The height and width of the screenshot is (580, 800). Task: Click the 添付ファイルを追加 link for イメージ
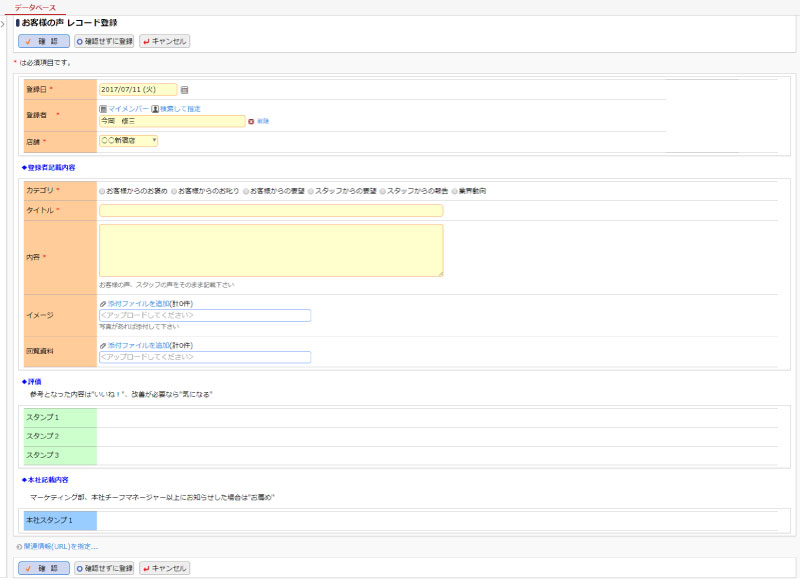tap(138, 302)
